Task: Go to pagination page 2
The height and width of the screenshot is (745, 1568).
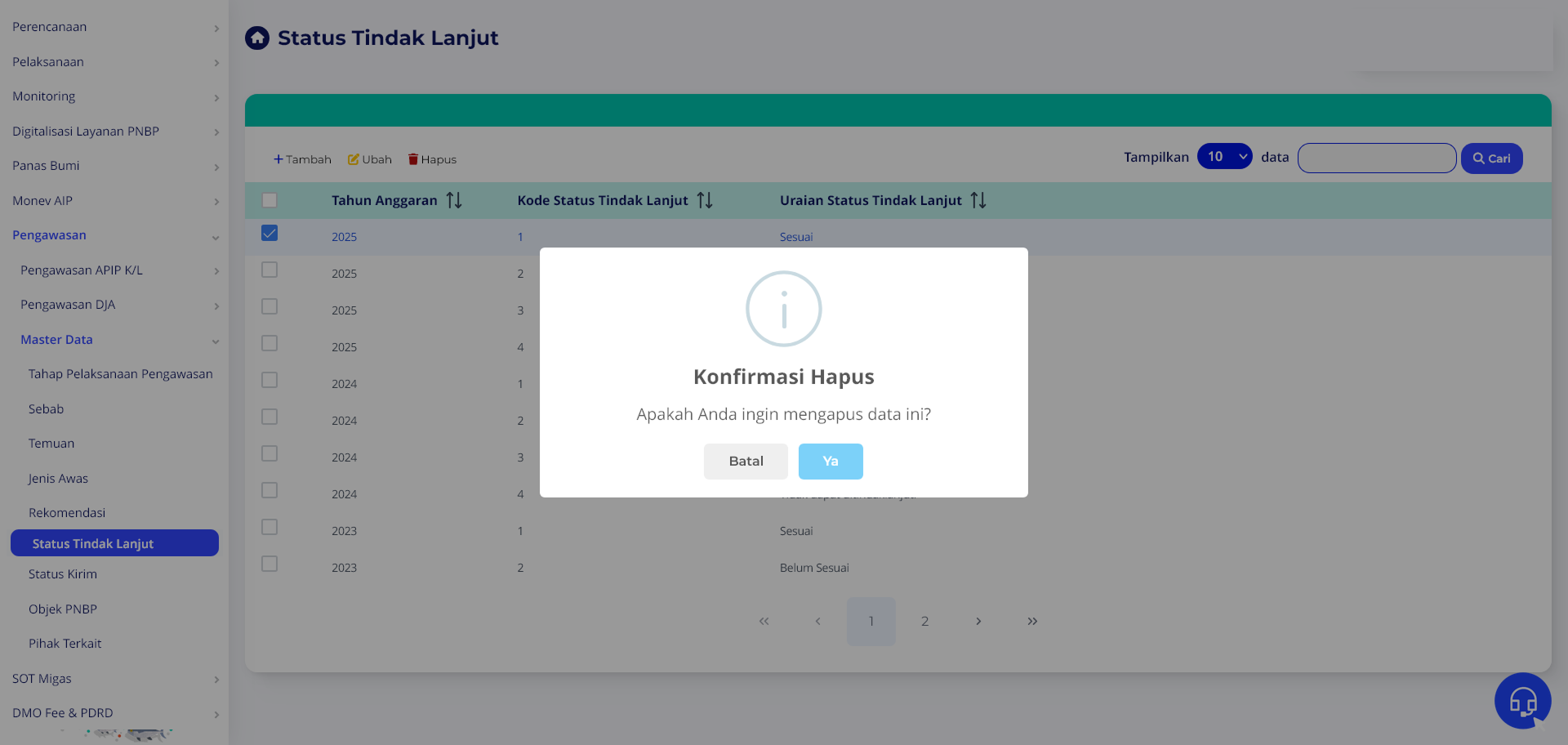Action: [x=924, y=621]
